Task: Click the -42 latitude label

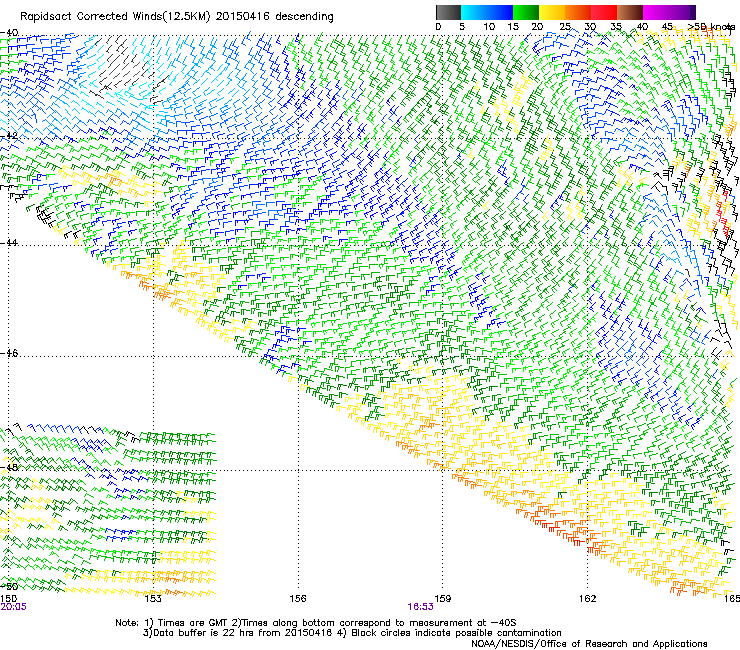Action: (10, 136)
